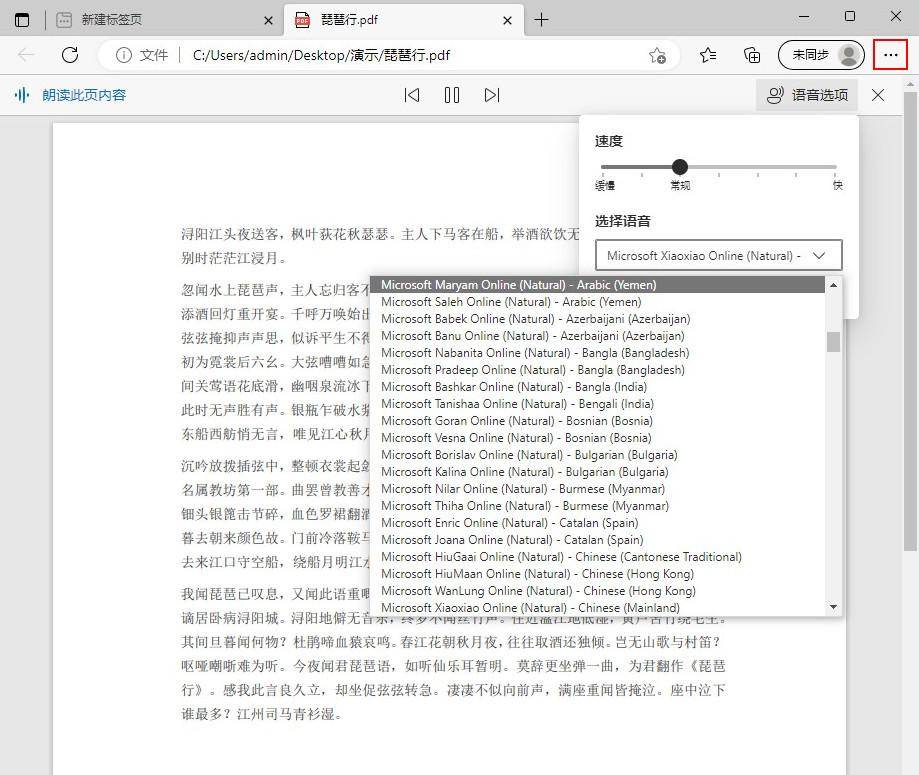Image resolution: width=919 pixels, height=775 pixels.
Task: Select Microsoft Kalina Bulgarian voice
Action: click(598, 472)
